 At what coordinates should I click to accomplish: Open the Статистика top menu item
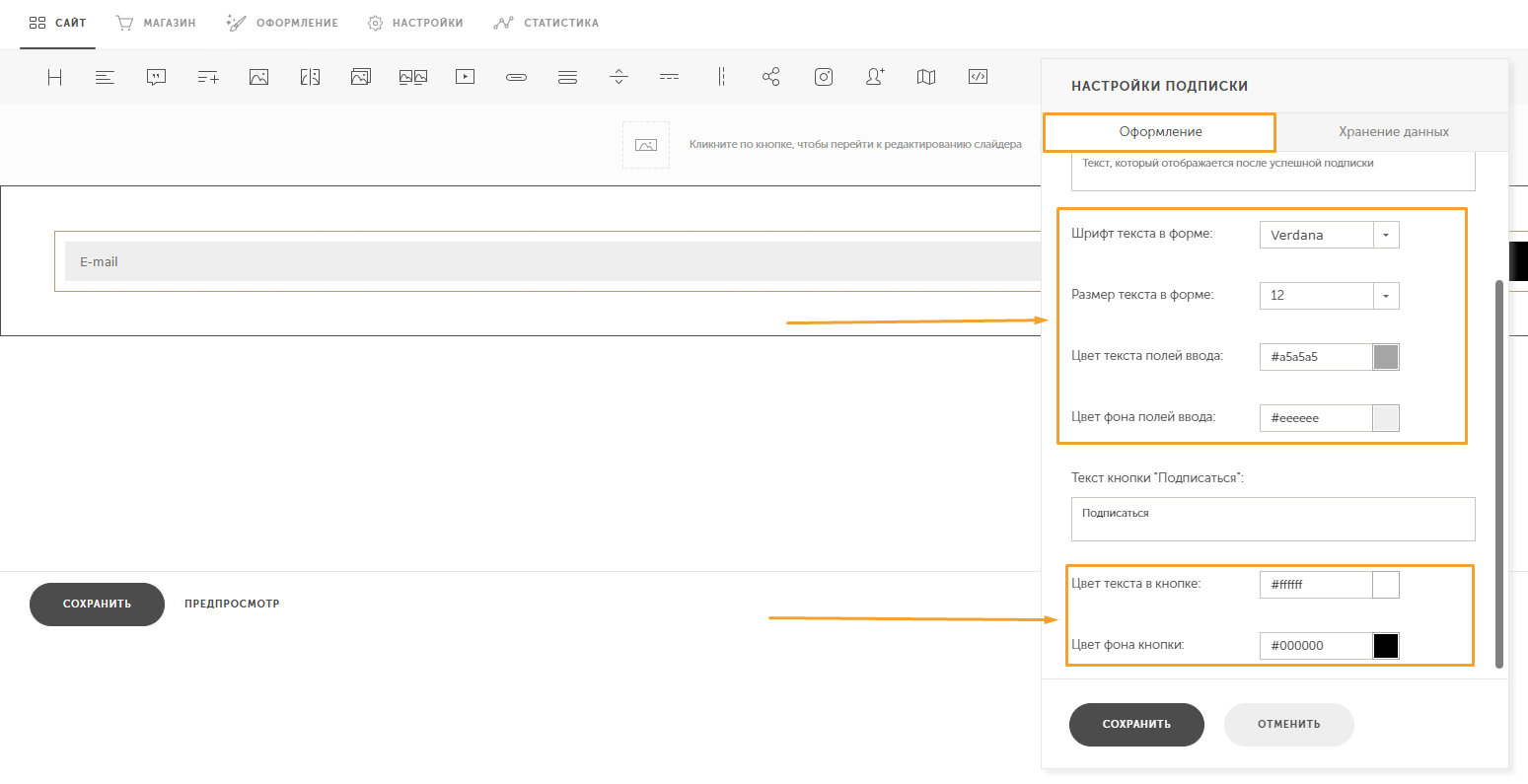coord(546,23)
